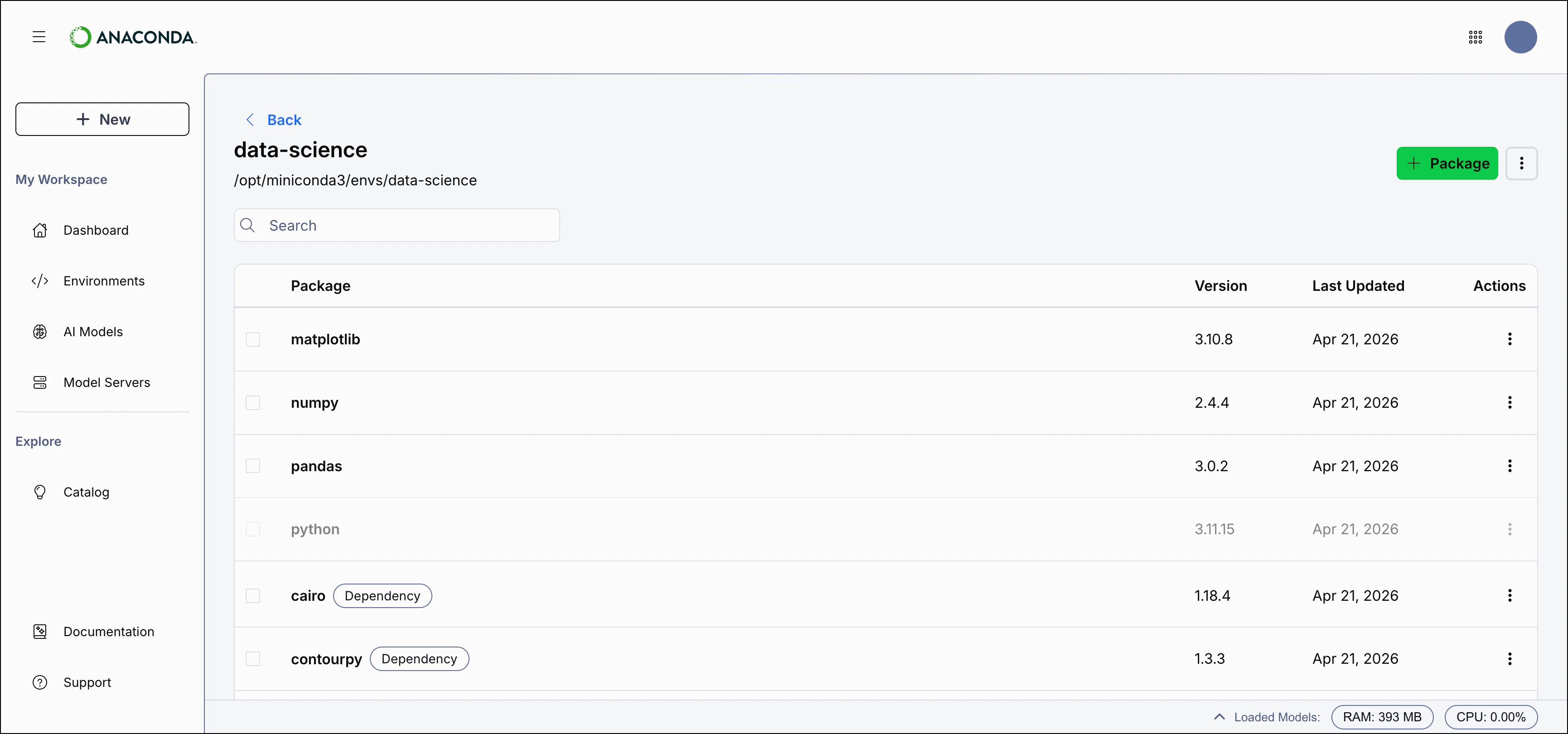Click the New button to create something
The image size is (1568, 734).
pos(102,119)
